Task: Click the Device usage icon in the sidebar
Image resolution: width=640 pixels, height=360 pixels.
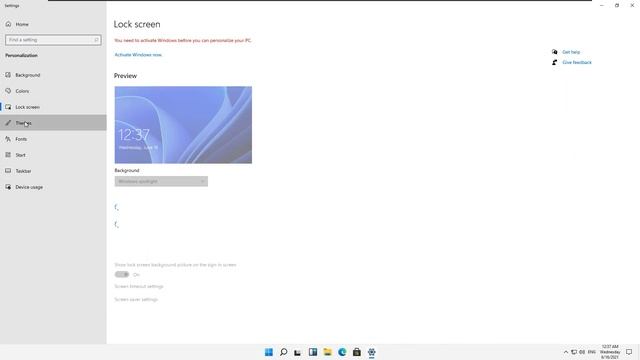Action: click(8, 187)
